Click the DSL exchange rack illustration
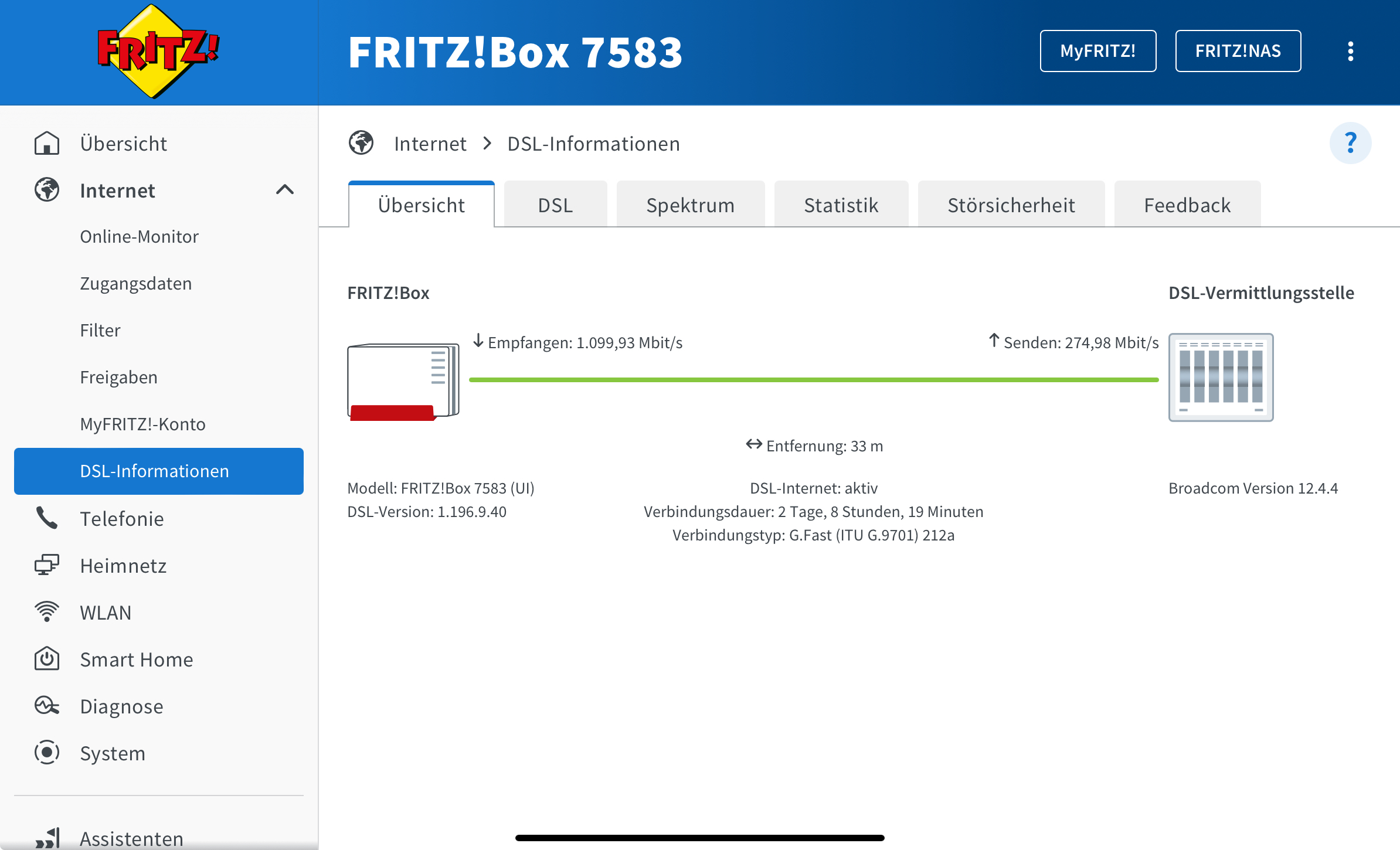 tap(1221, 378)
